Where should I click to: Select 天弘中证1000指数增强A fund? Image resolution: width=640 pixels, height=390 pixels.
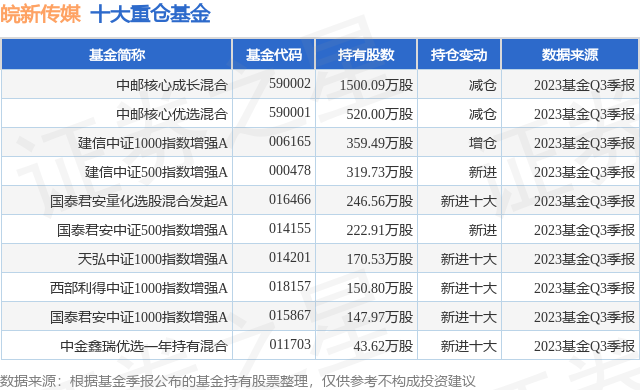point(153,259)
